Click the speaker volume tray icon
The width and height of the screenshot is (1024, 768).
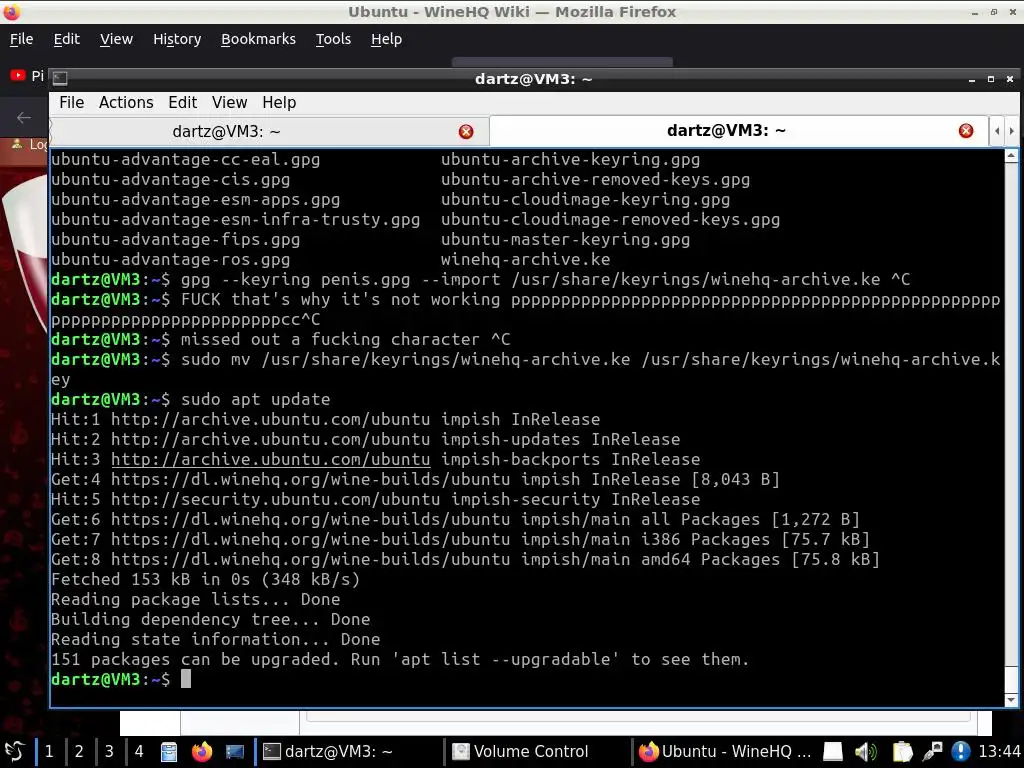pos(866,752)
